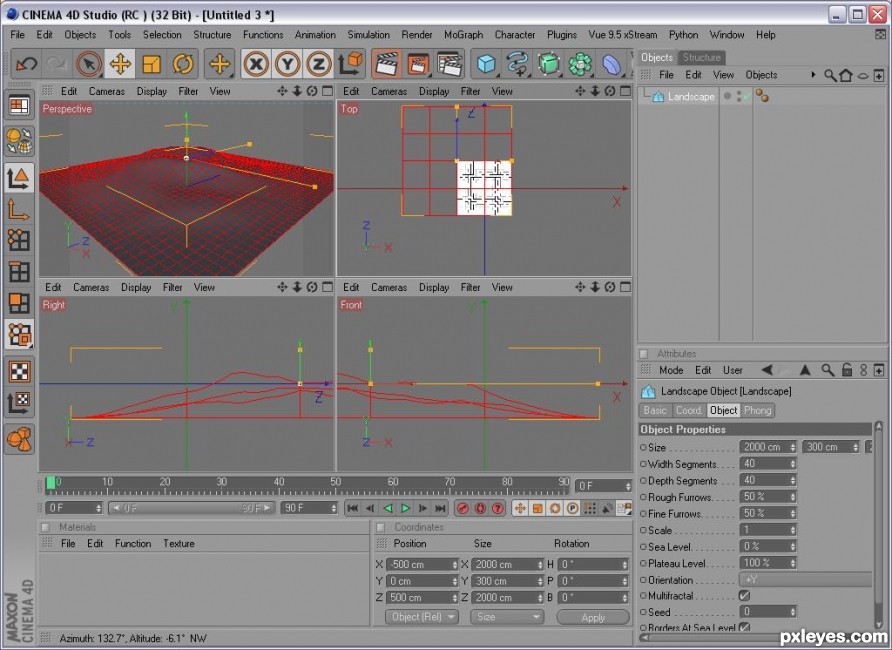Click the Make Editable icon in left sidebar
Viewport: 892px width, 650px height.
pyautogui.click(x=19, y=140)
